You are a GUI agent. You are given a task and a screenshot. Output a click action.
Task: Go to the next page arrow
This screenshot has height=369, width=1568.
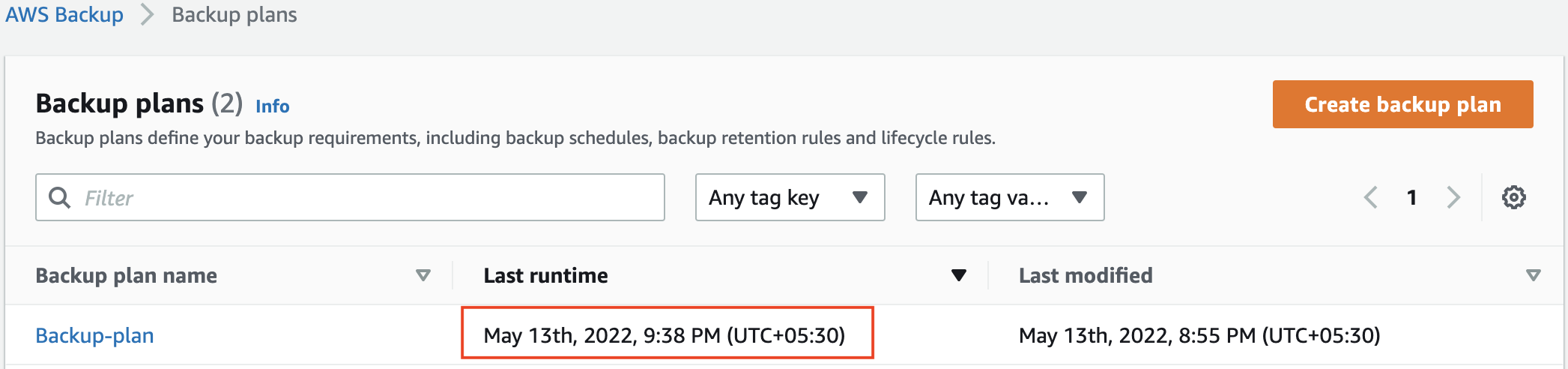pyautogui.click(x=1453, y=197)
